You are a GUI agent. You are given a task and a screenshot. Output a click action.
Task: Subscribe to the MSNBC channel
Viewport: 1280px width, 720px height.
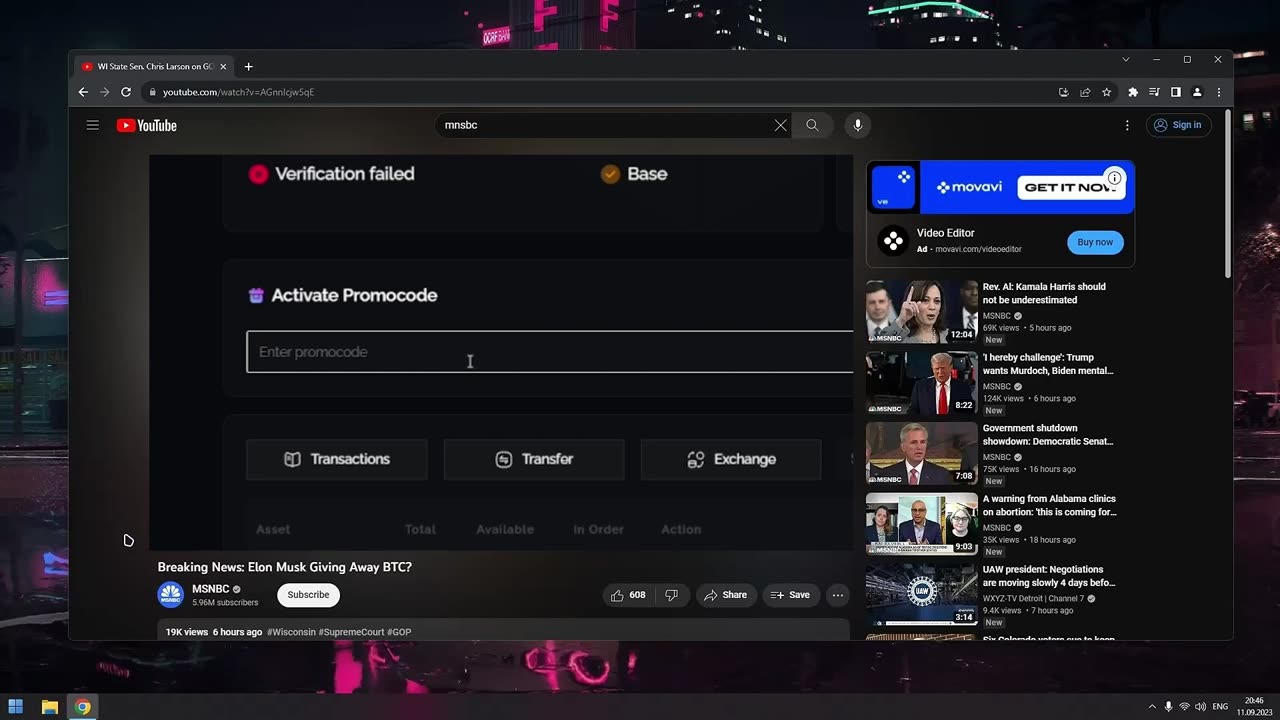[308, 595]
